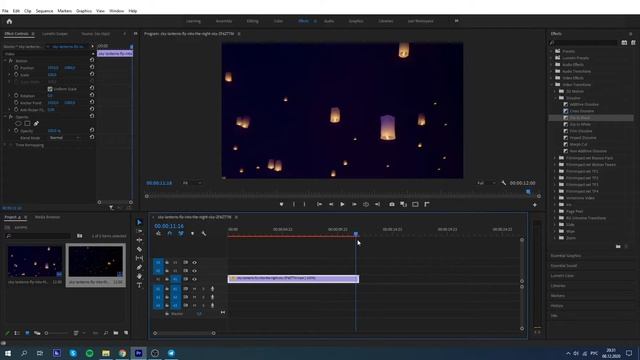The height and width of the screenshot is (360, 640).
Task: Select the Slip tool
Action: (139, 258)
